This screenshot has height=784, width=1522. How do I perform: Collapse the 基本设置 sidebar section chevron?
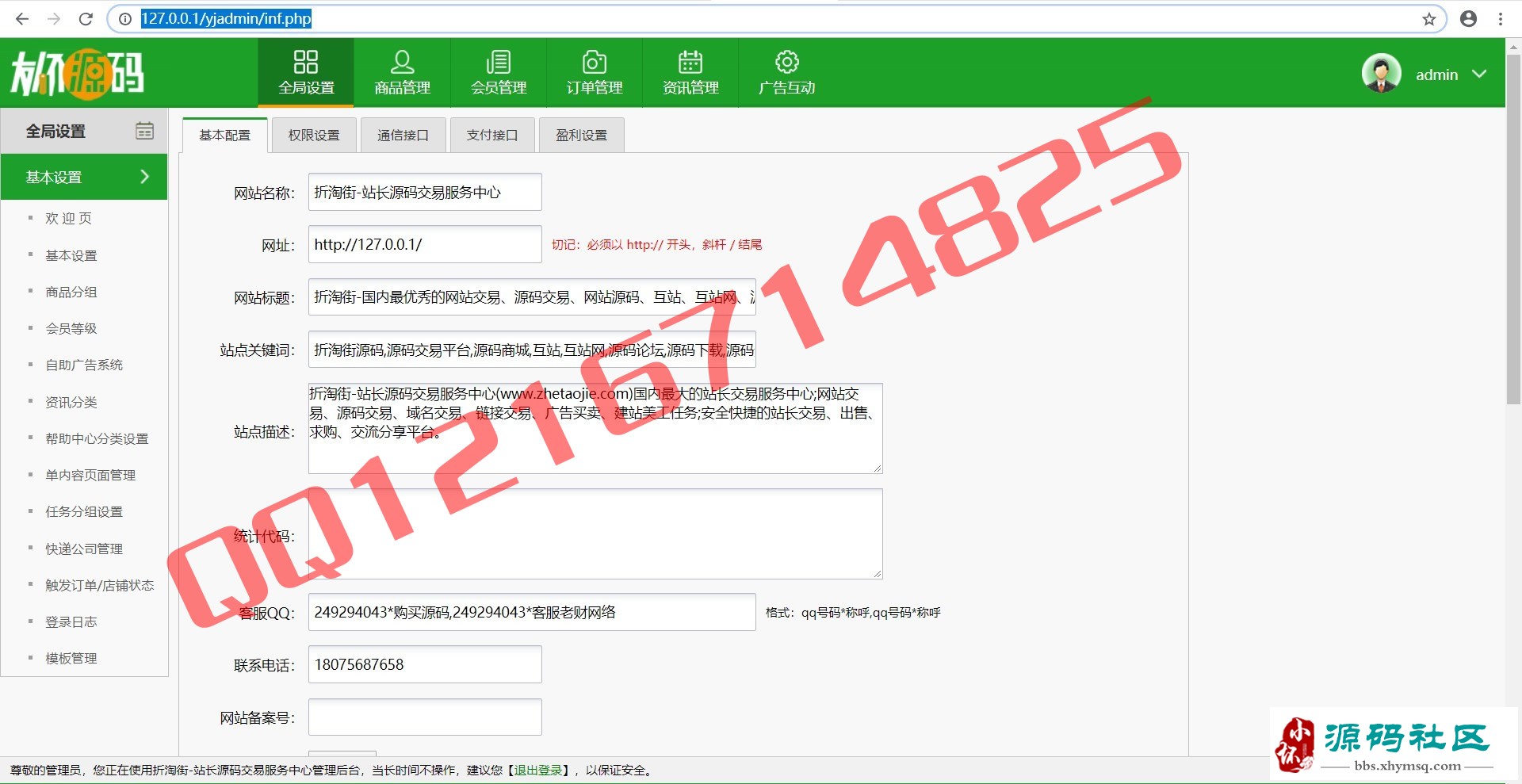[x=144, y=177]
